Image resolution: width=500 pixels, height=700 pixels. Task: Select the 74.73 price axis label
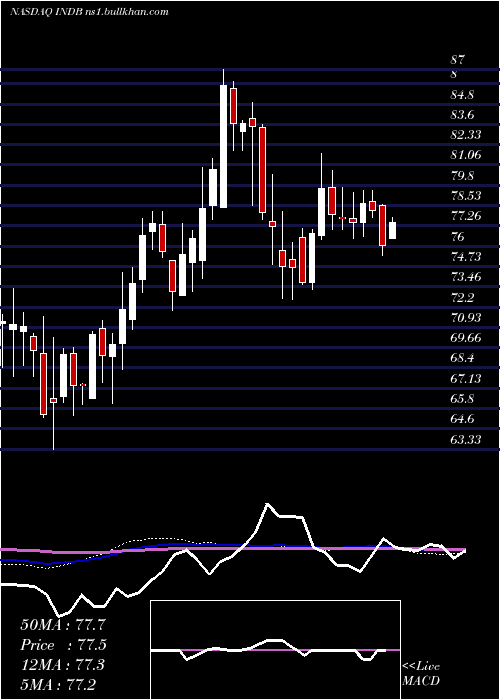pyautogui.click(x=466, y=256)
